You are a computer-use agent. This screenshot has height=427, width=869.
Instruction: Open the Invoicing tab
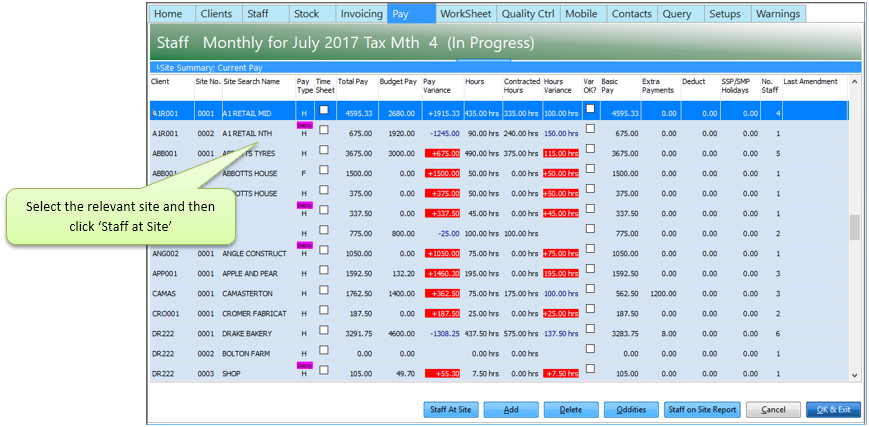point(361,14)
